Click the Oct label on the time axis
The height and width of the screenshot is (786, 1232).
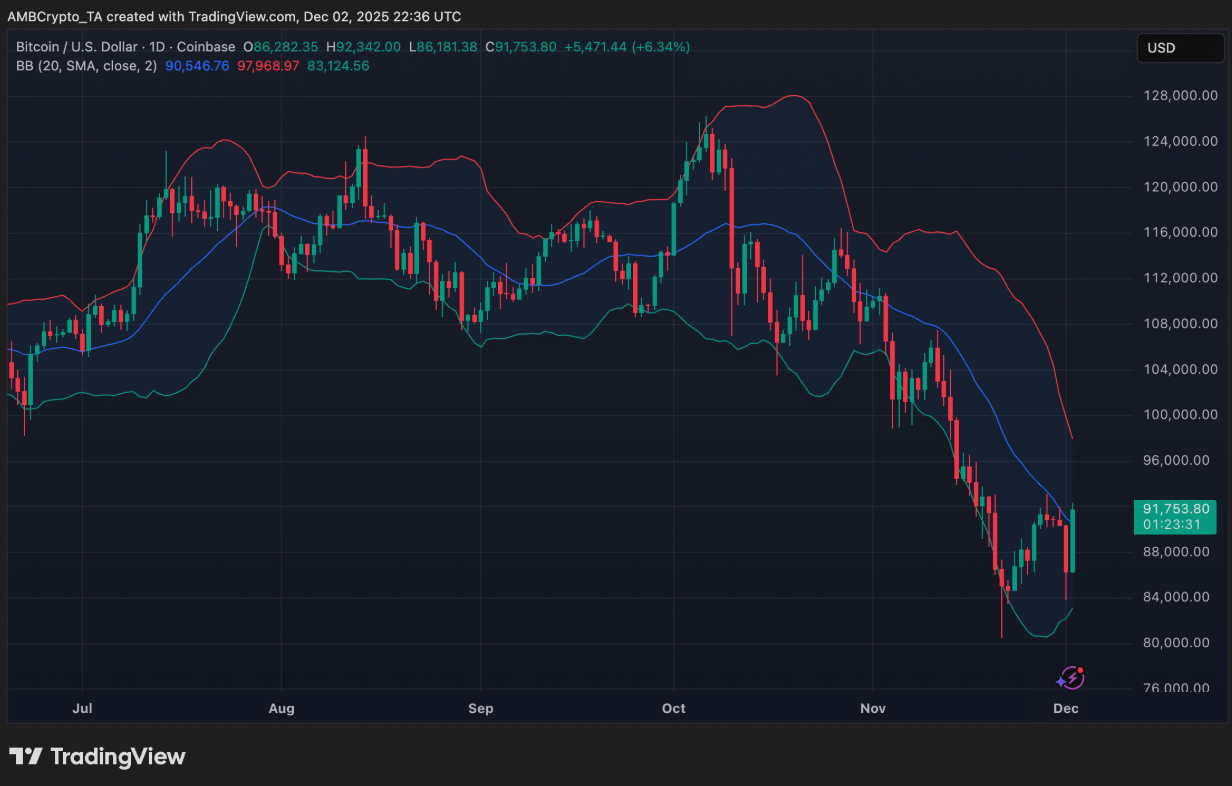tap(673, 708)
